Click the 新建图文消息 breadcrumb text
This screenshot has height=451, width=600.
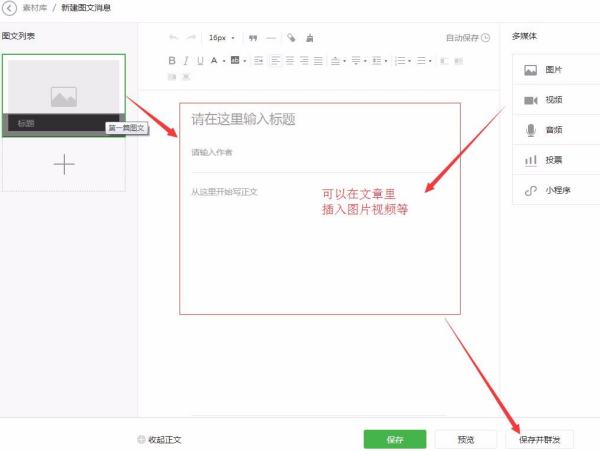point(86,8)
